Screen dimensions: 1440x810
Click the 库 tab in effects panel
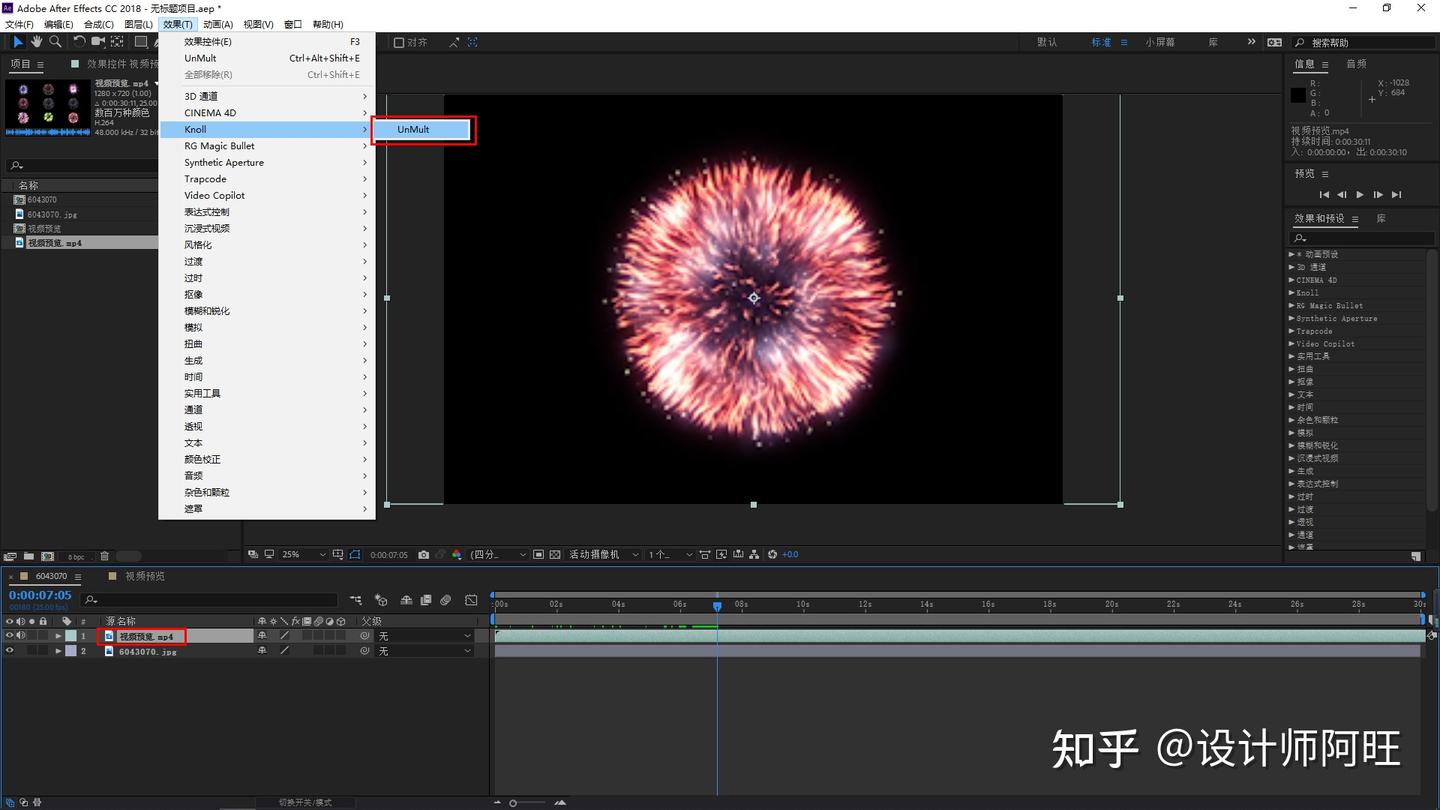(1381, 217)
